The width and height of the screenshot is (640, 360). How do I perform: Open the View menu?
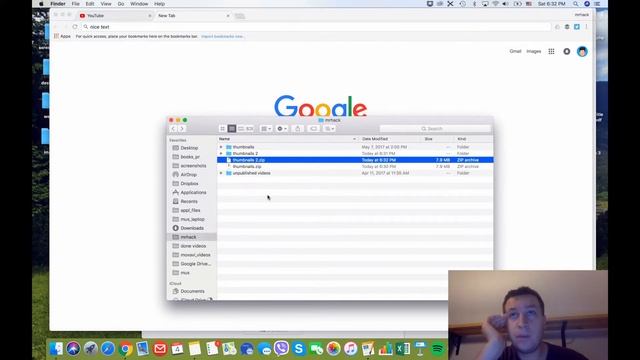pyautogui.click(x=106, y=4)
